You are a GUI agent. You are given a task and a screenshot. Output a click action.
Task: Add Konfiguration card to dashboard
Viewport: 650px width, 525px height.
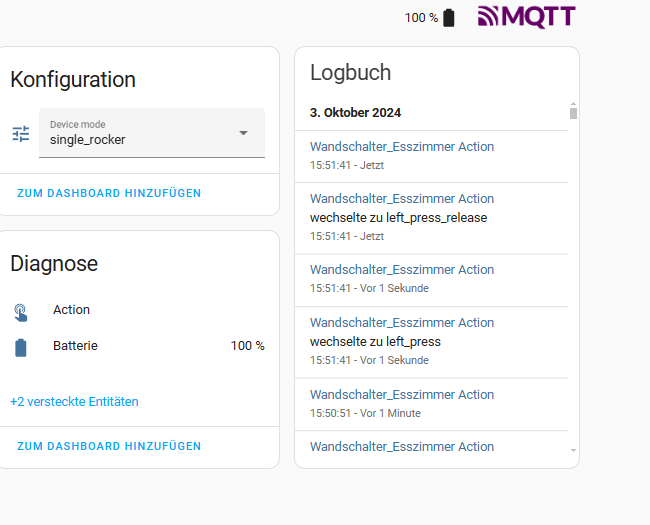[x=109, y=193]
